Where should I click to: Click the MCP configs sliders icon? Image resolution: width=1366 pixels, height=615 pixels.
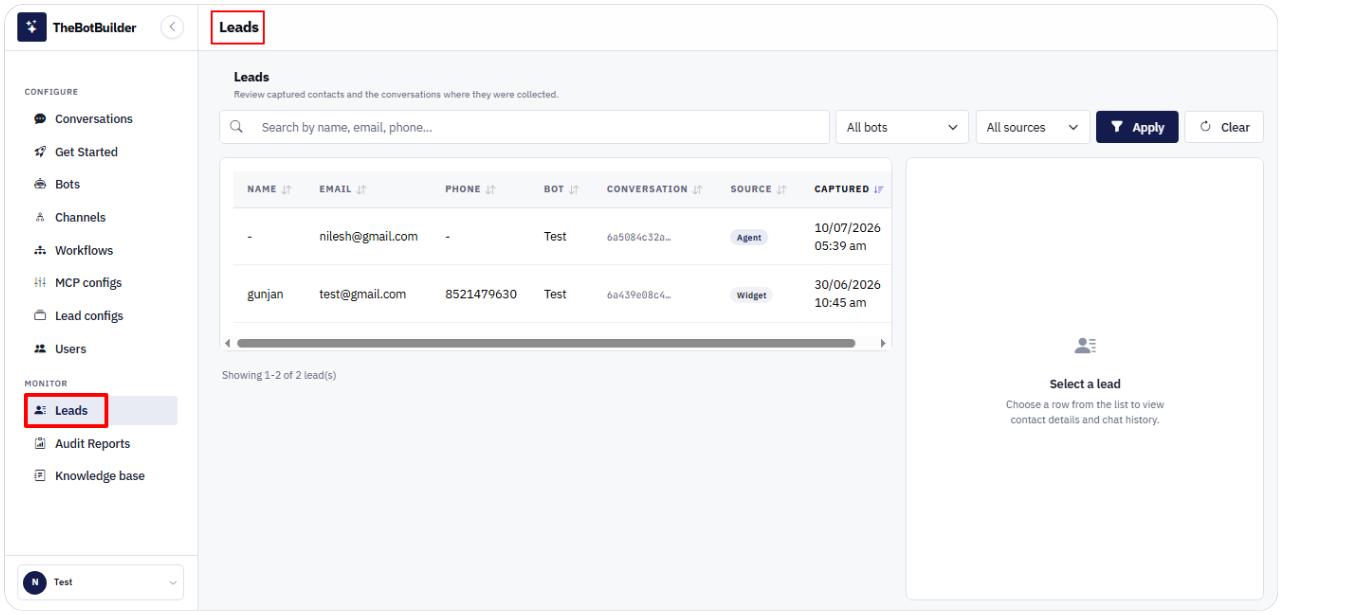click(40, 283)
